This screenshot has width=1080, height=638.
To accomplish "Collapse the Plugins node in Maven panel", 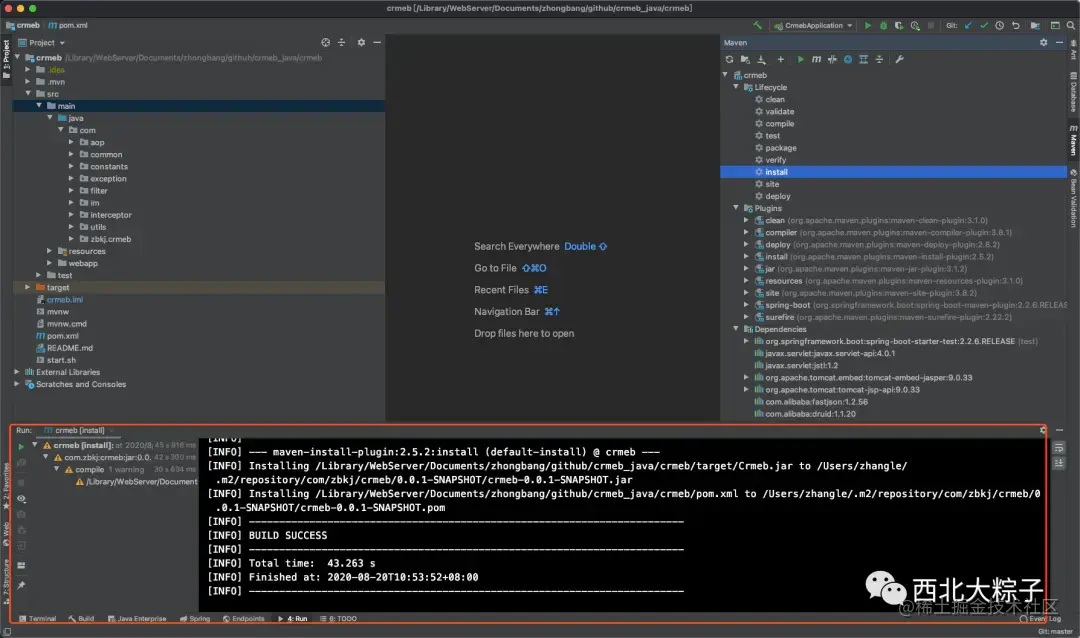I will [736, 207].
